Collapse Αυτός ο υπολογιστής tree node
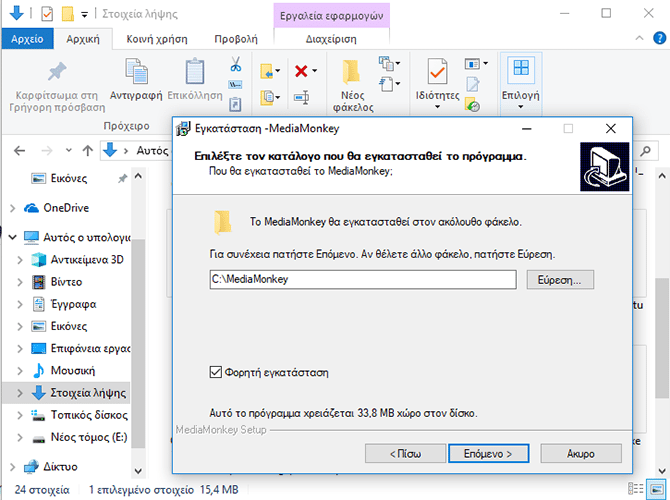Screen dimensions: 670x500 click(x=12, y=237)
